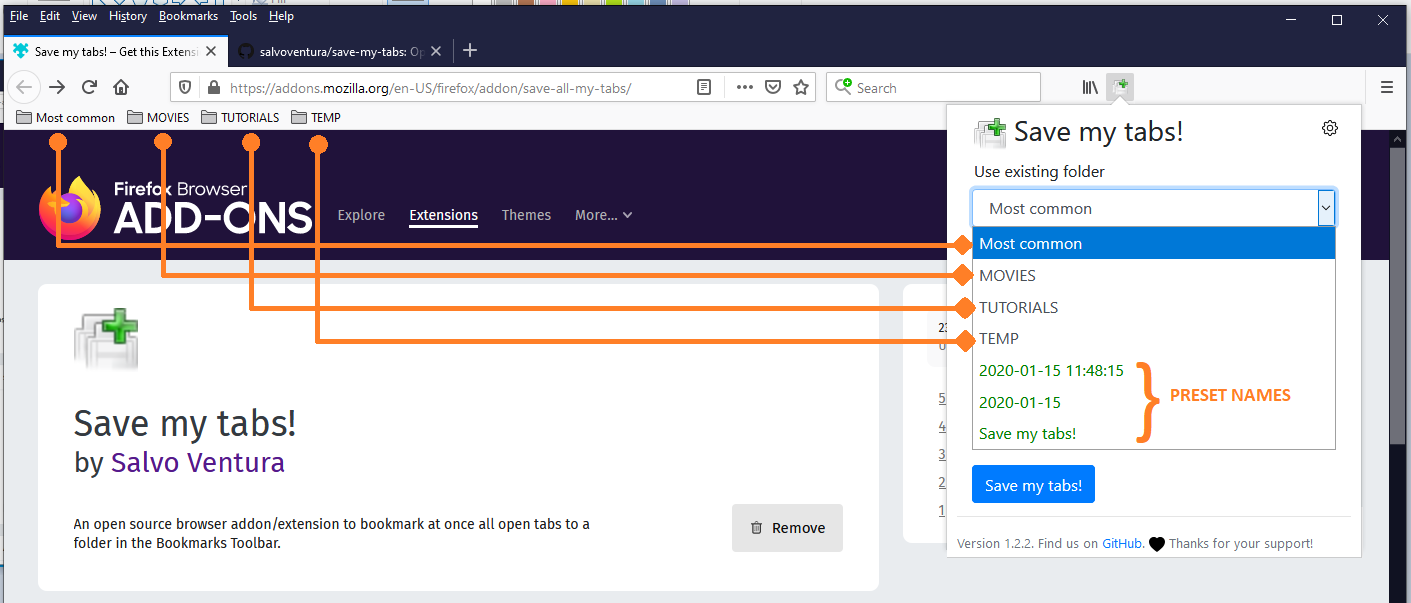Open the TEMP bookmarks toolbar folder

click(x=316, y=117)
